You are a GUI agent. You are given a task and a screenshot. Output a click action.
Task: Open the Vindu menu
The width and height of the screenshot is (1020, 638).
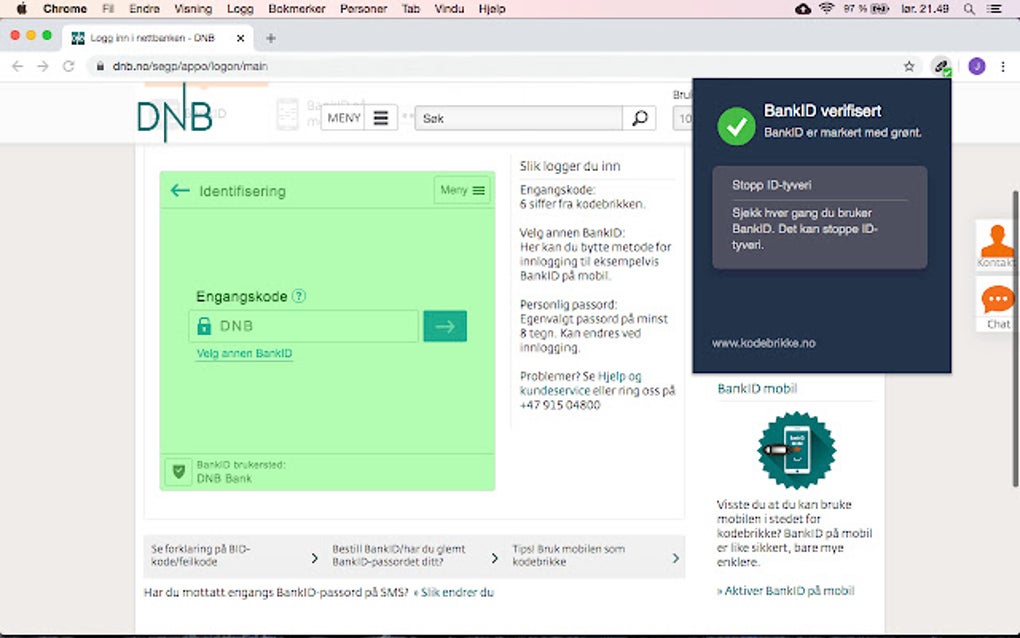(449, 9)
